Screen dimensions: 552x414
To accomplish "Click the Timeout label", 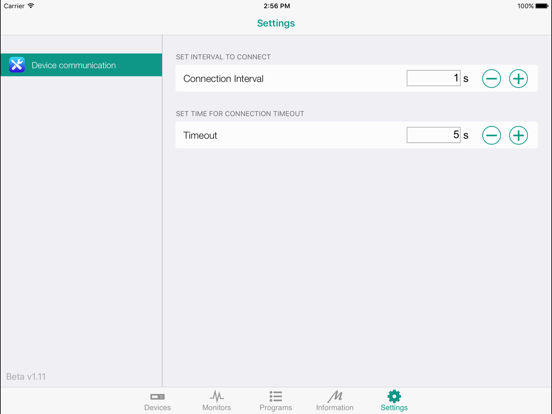I will point(200,135).
